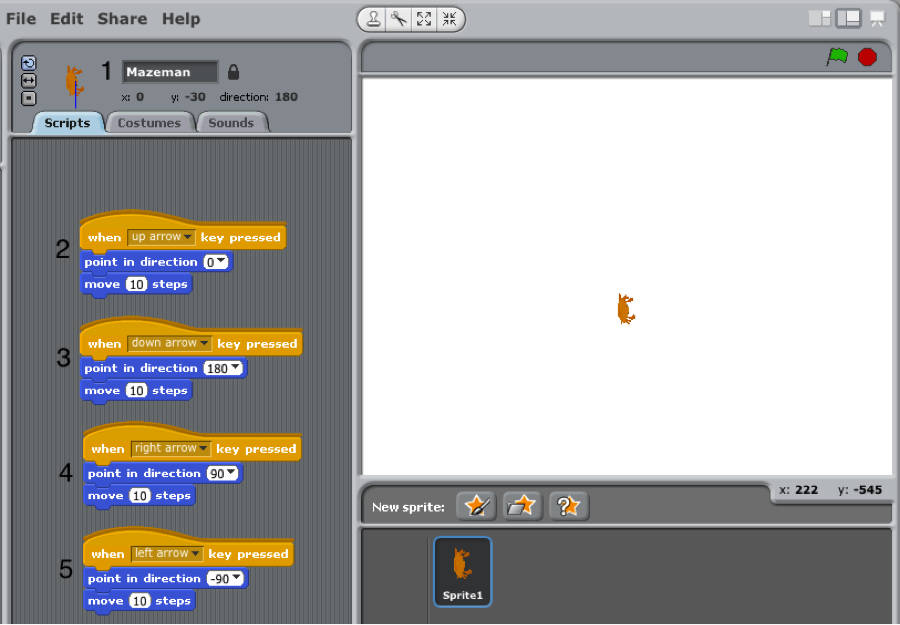Select the Sprite1 thumbnail in sprite list
This screenshot has width=900, height=625.
tap(462, 571)
